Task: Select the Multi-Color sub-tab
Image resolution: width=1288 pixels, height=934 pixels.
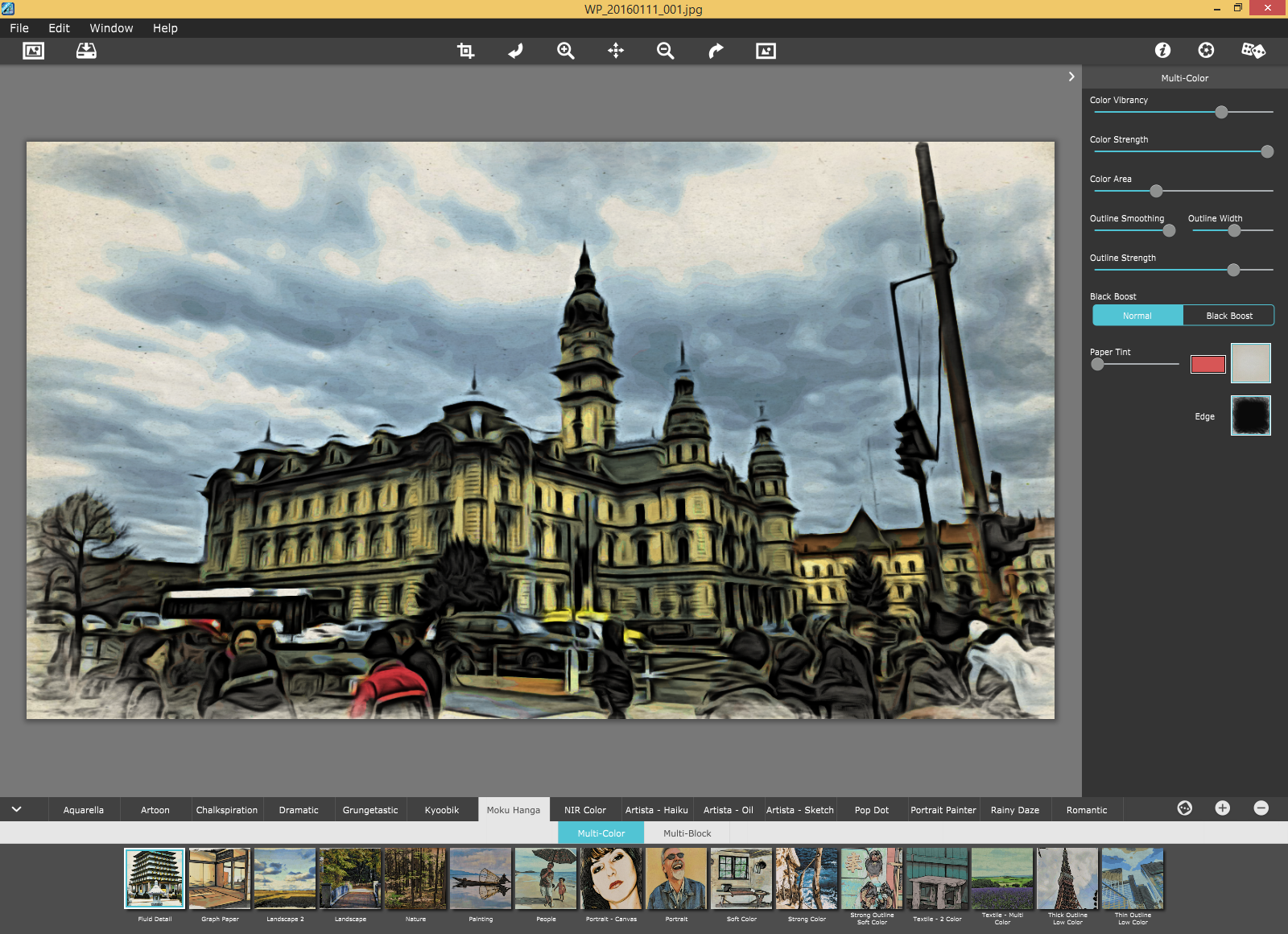Action: [x=601, y=833]
